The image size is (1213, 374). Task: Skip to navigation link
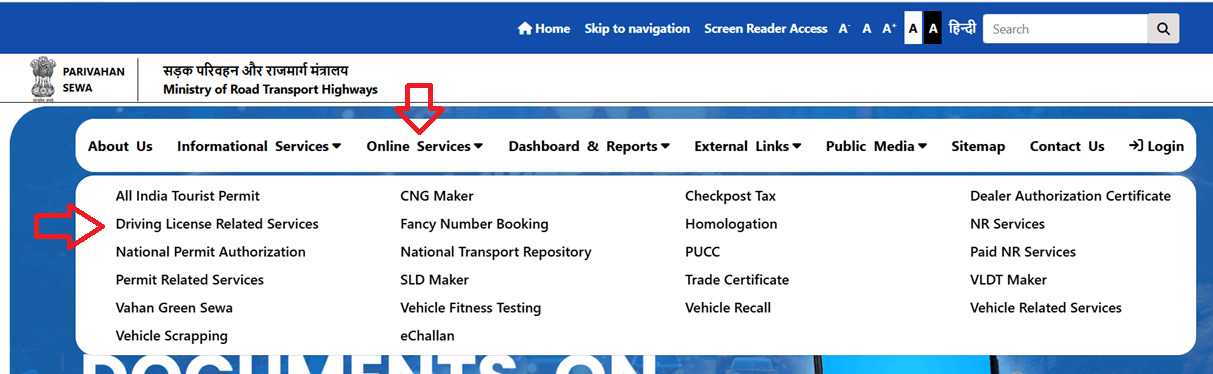pos(637,29)
